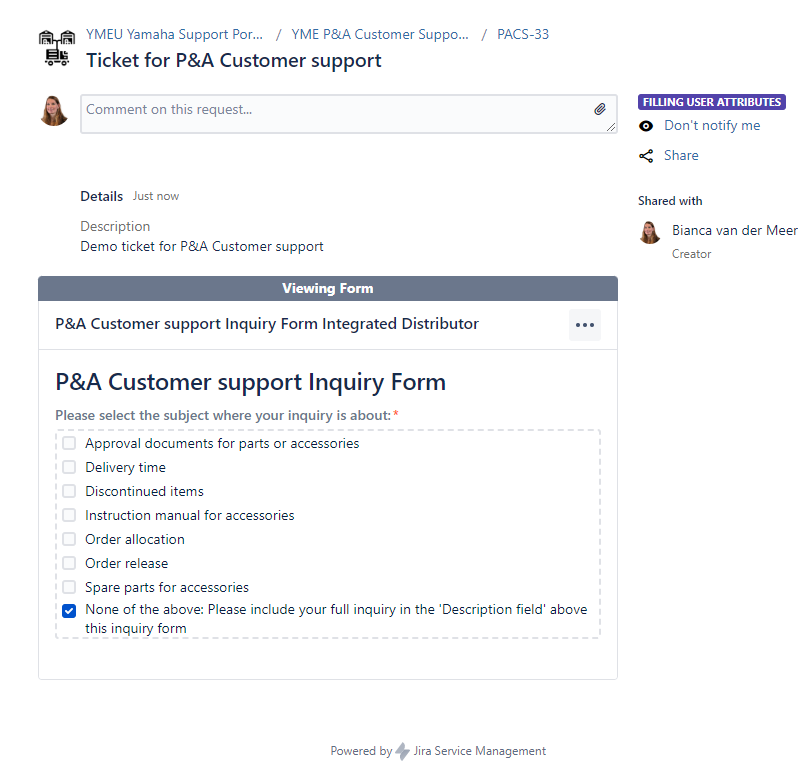The width and height of the screenshot is (810, 768).
Task: Click the PACS-33 breadcrumb link
Action: click(523, 34)
